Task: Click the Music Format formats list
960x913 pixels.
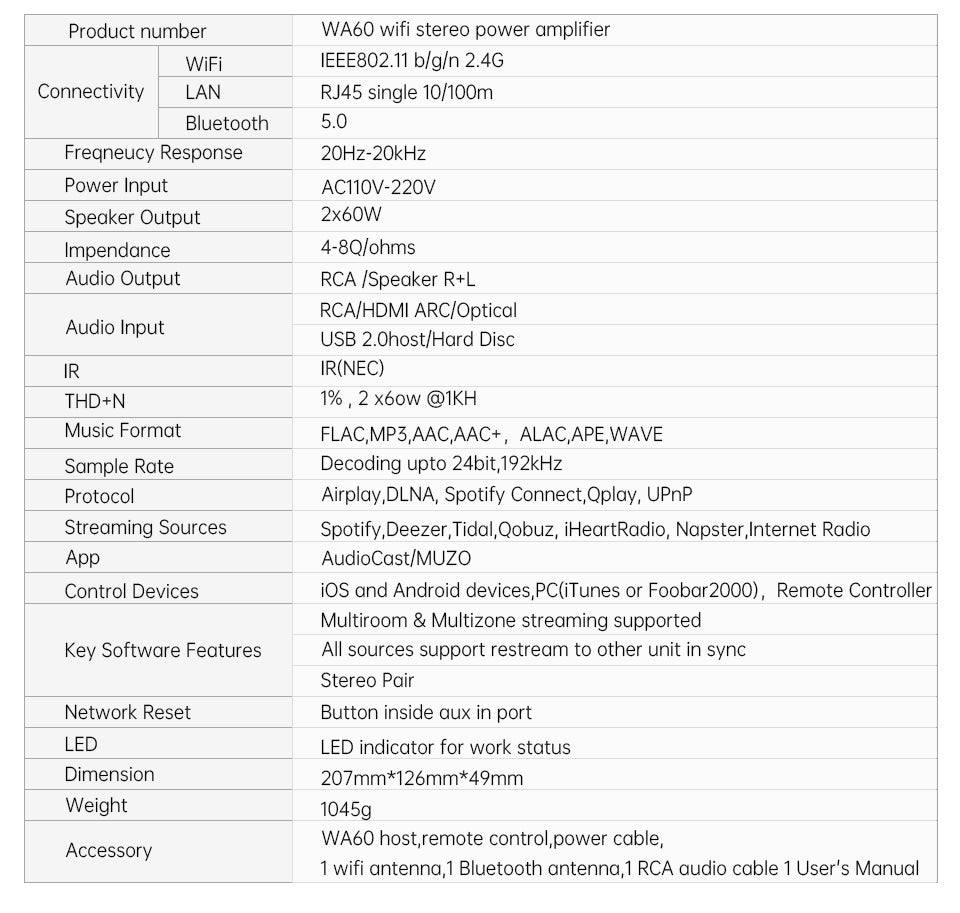Action: click(x=491, y=434)
